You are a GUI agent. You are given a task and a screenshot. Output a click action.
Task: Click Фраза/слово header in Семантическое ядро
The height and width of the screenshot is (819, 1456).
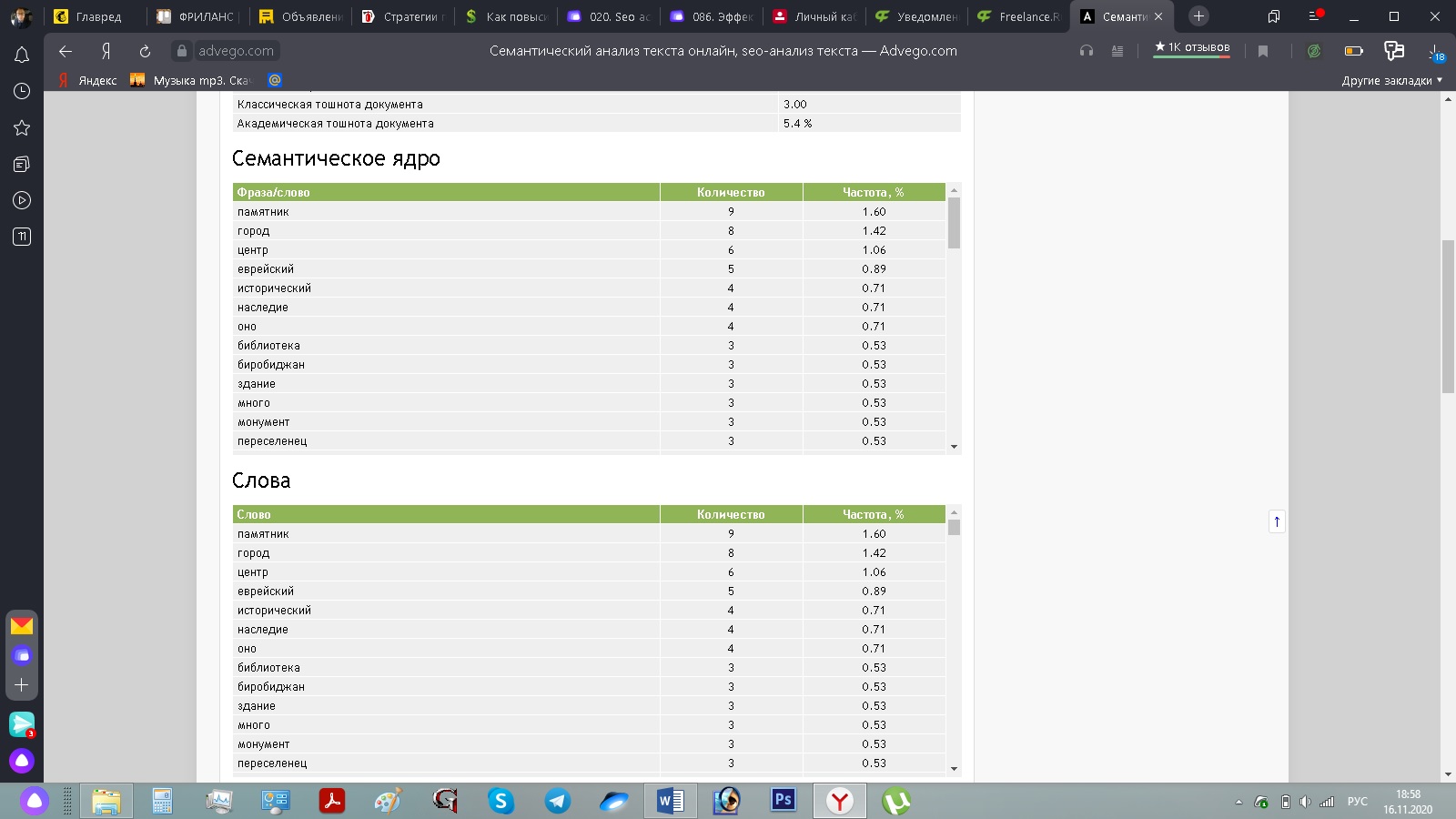pyautogui.click(x=446, y=192)
